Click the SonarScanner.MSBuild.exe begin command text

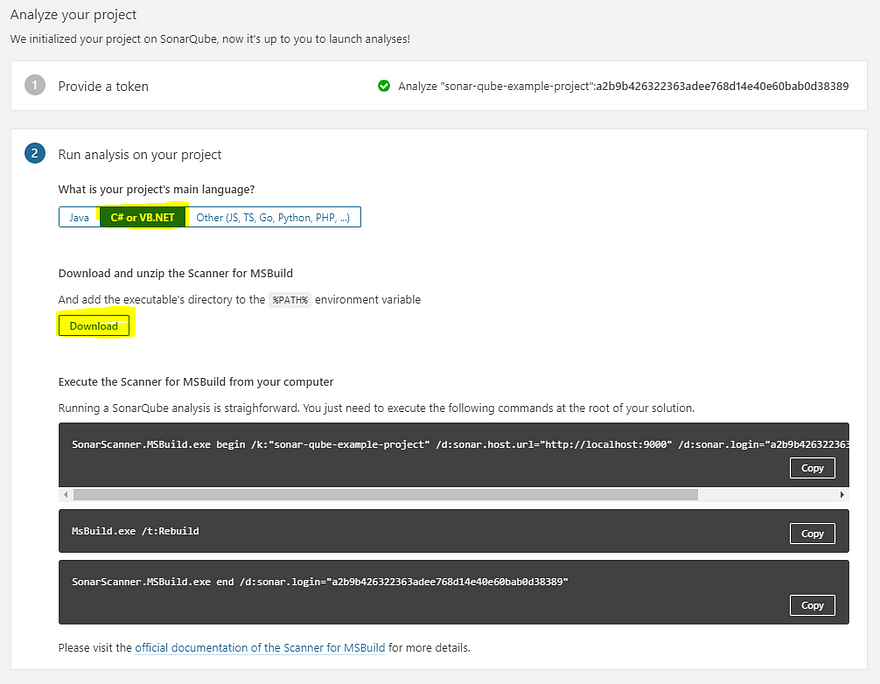(x=460, y=444)
